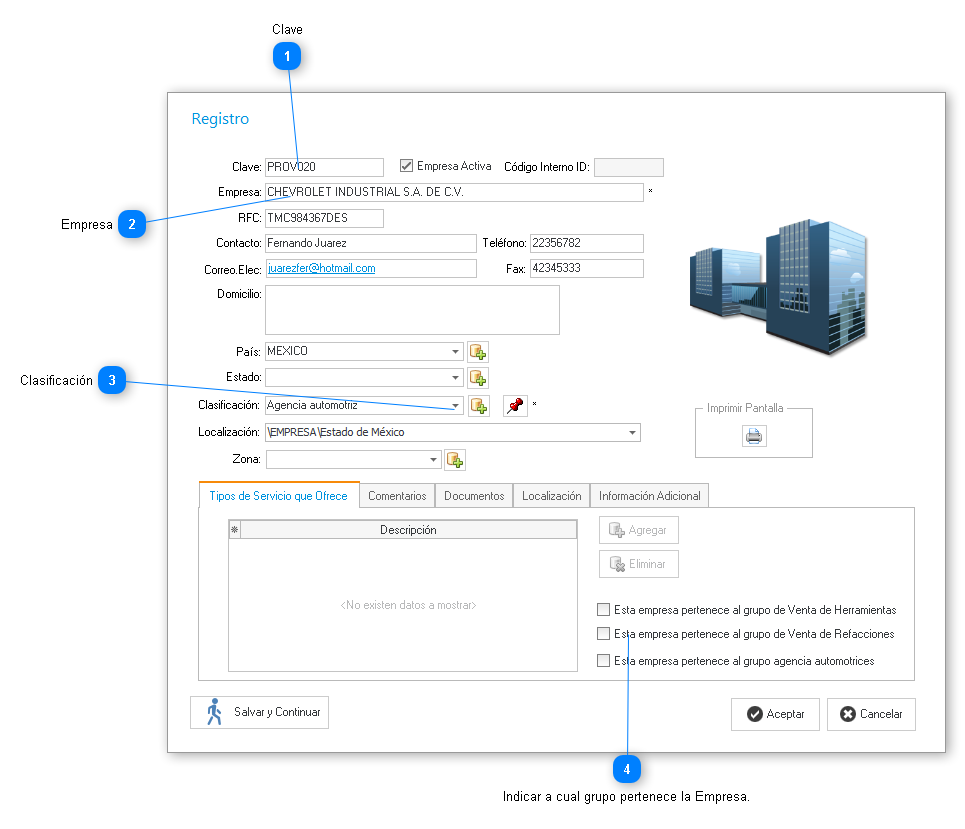Click into the Domicilio text area
The width and height of the screenshot is (965, 829).
coord(411,310)
